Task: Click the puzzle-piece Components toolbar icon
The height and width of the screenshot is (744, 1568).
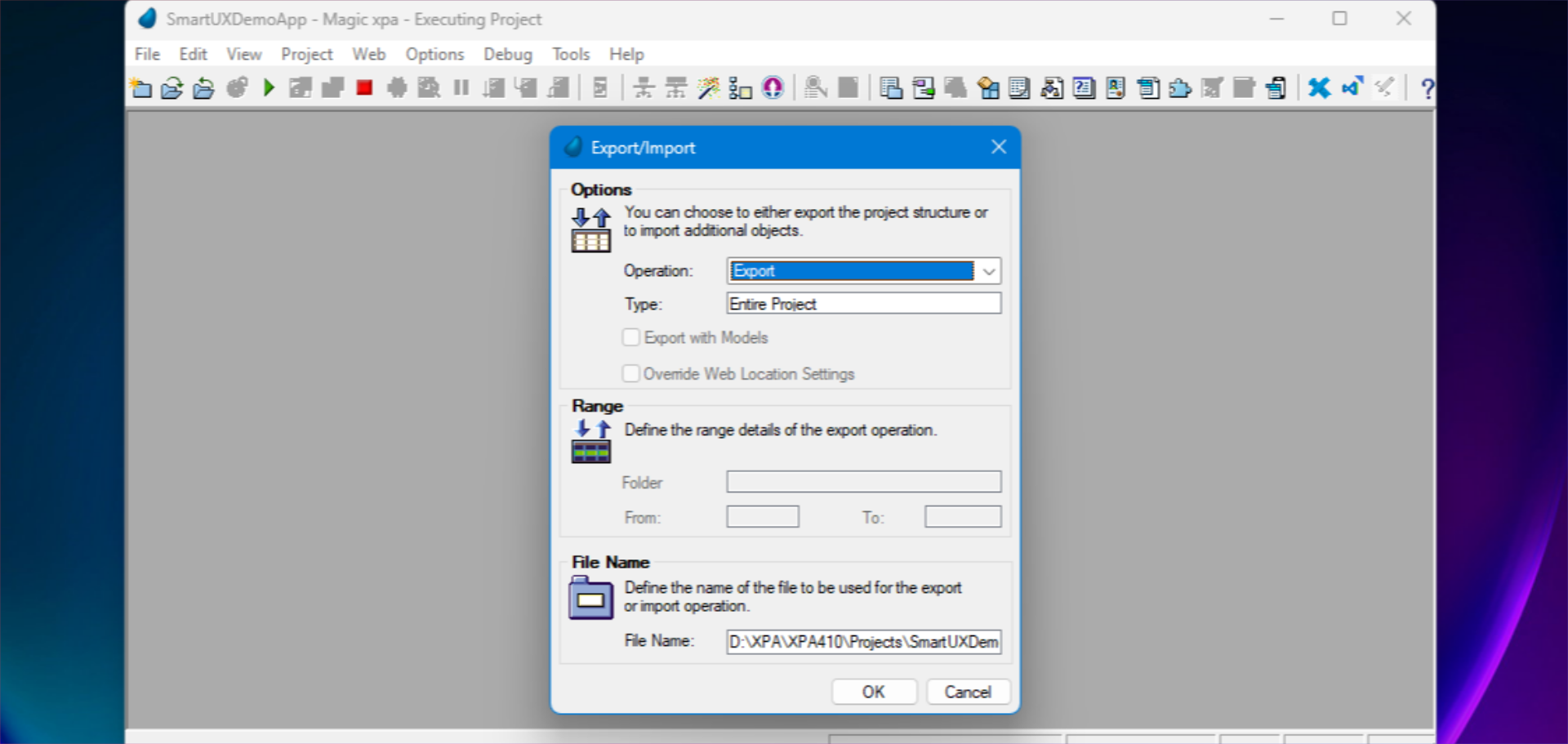Action: coord(1179,87)
